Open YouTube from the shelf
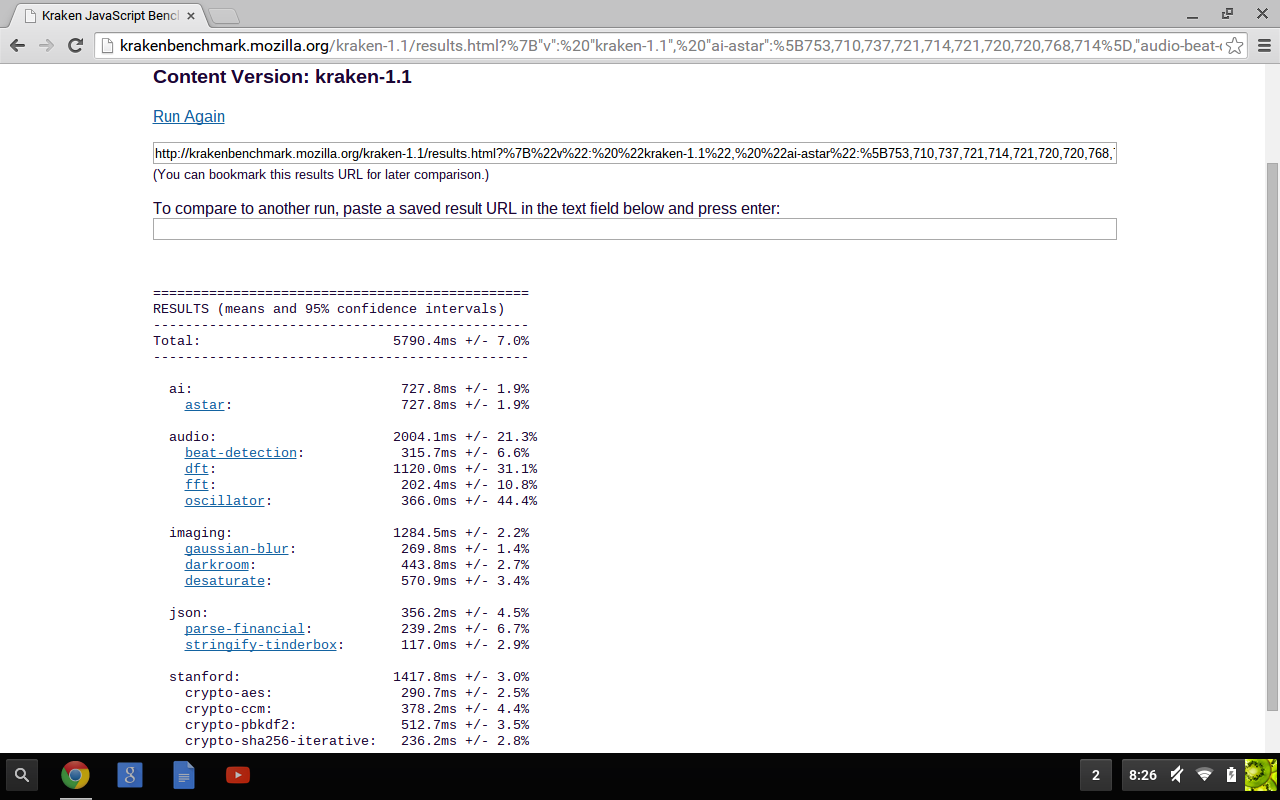1280x800 pixels. [238, 775]
